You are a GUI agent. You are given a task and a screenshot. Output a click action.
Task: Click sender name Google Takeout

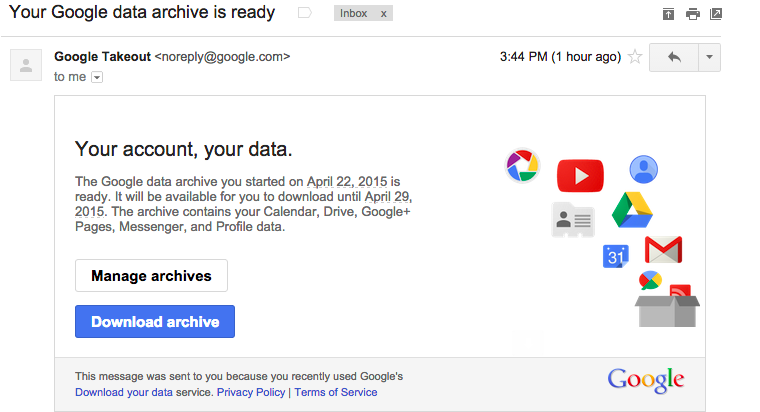[102, 57]
